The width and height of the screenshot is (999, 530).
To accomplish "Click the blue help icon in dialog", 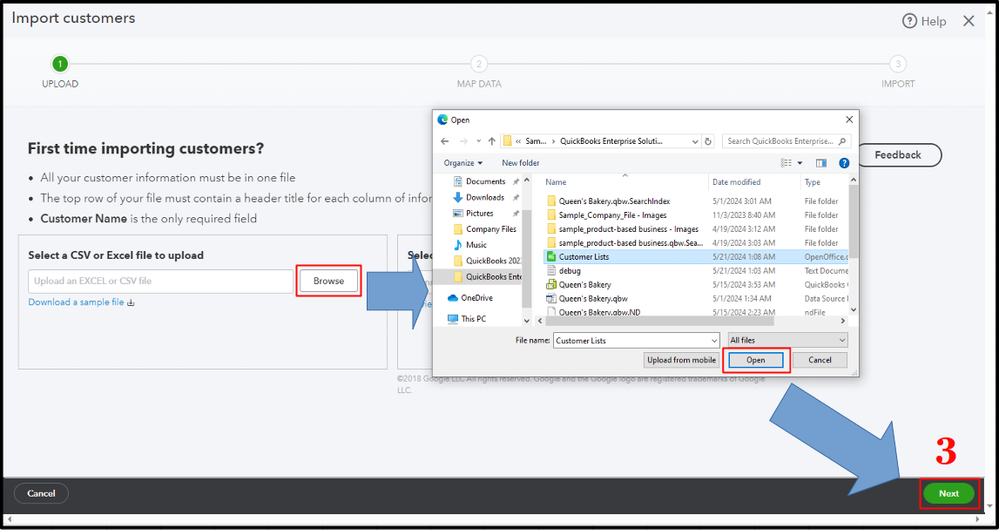I will tap(844, 163).
